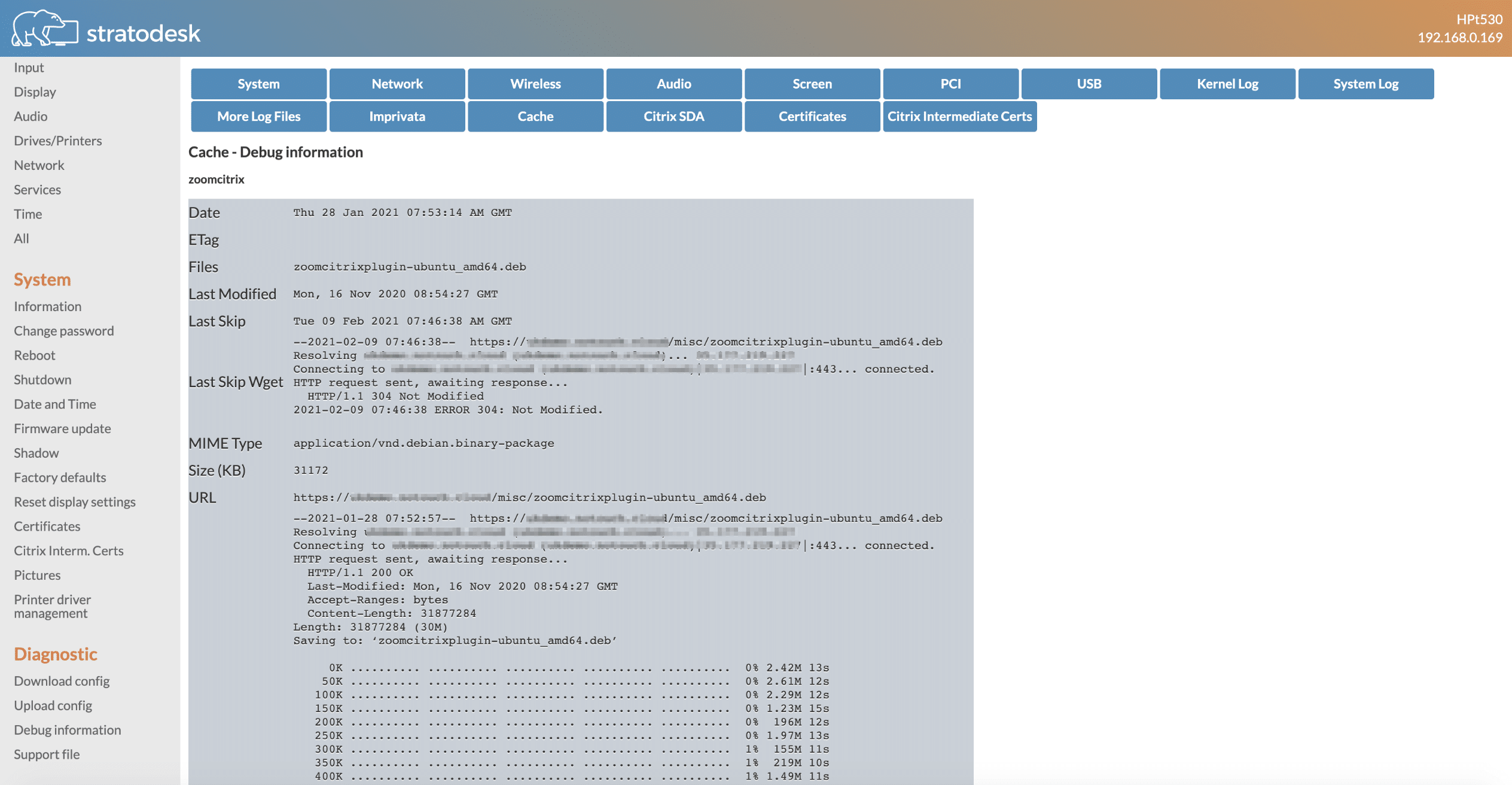Show All settings

click(22, 239)
